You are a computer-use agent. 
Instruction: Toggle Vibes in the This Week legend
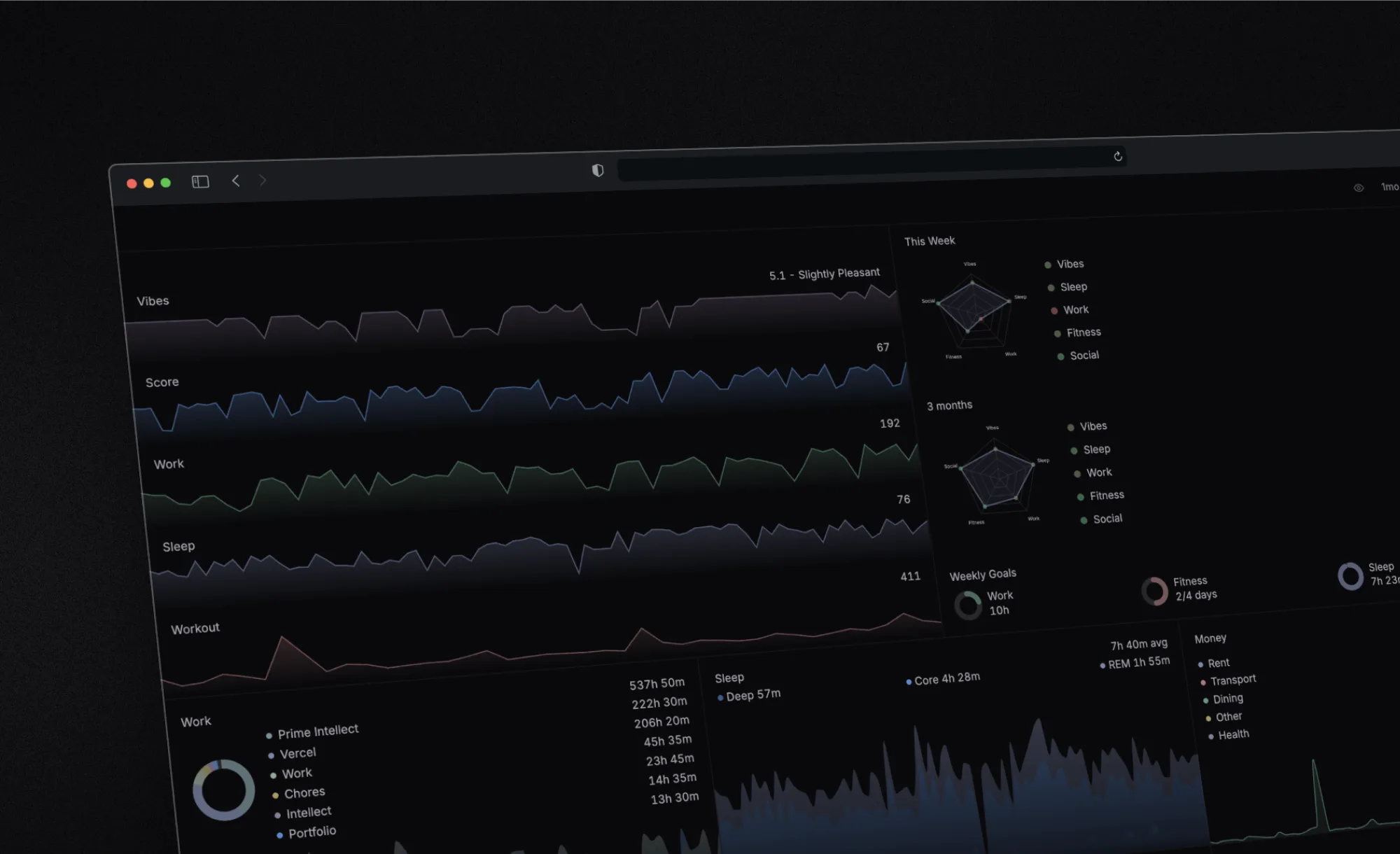coord(1064,264)
